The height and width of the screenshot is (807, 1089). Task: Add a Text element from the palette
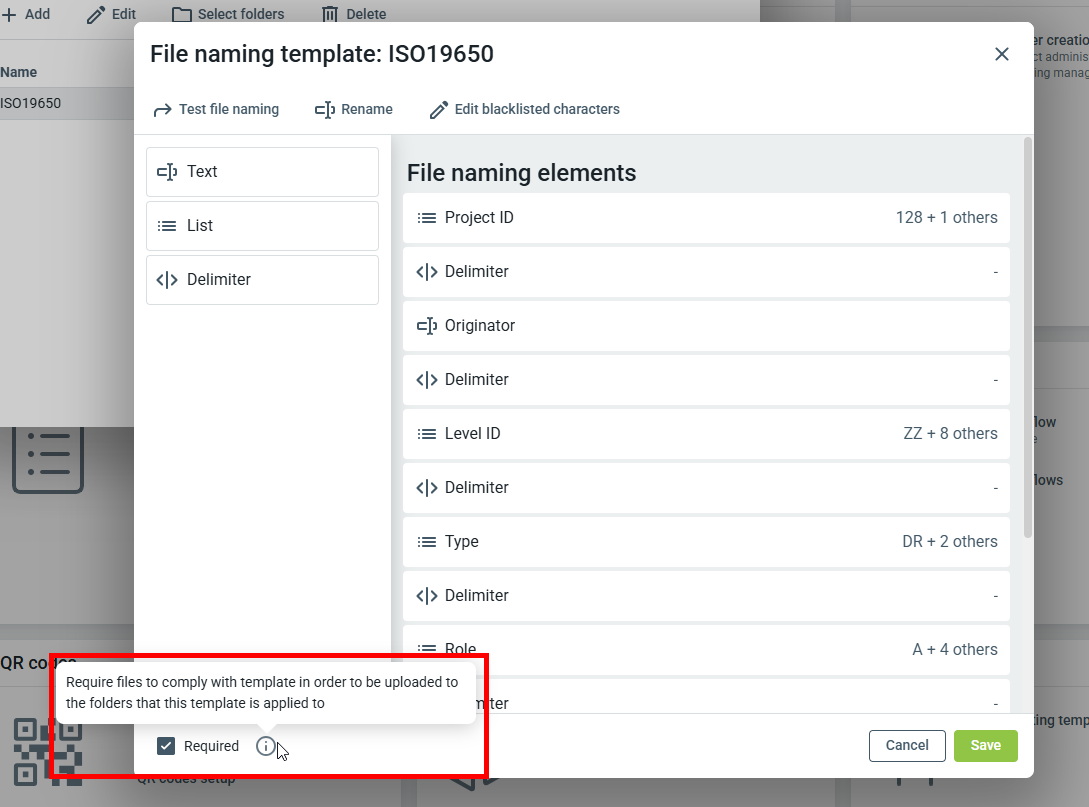pos(262,172)
